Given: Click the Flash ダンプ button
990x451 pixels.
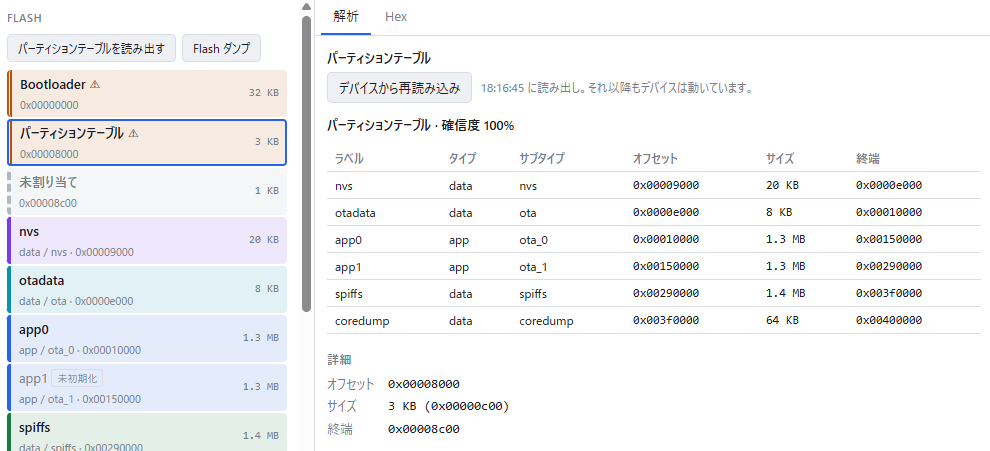Looking at the screenshot, I should click(x=222, y=48).
